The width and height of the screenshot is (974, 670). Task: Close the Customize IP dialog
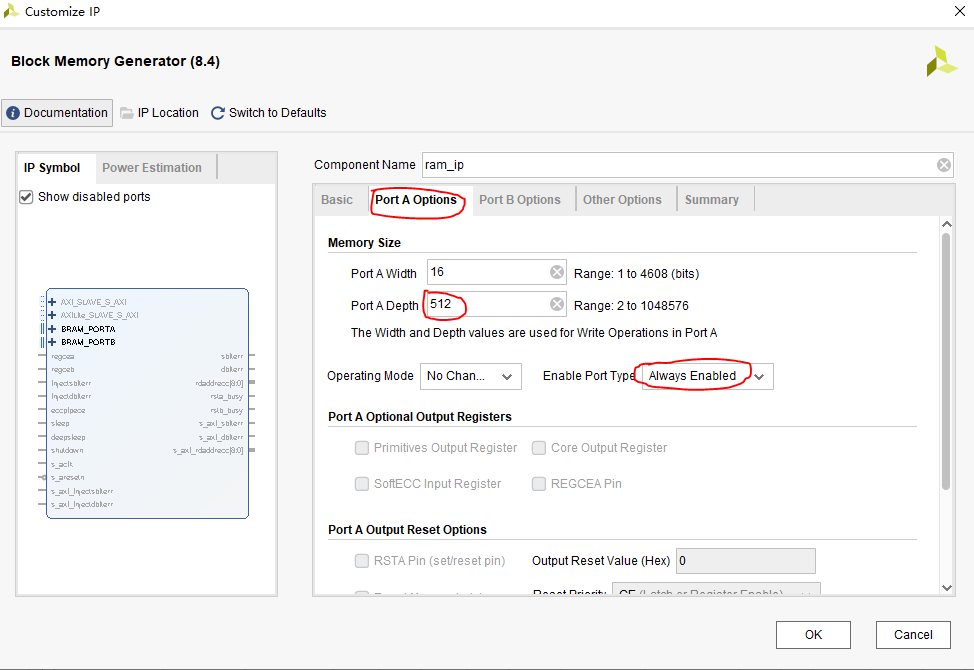[959, 11]
